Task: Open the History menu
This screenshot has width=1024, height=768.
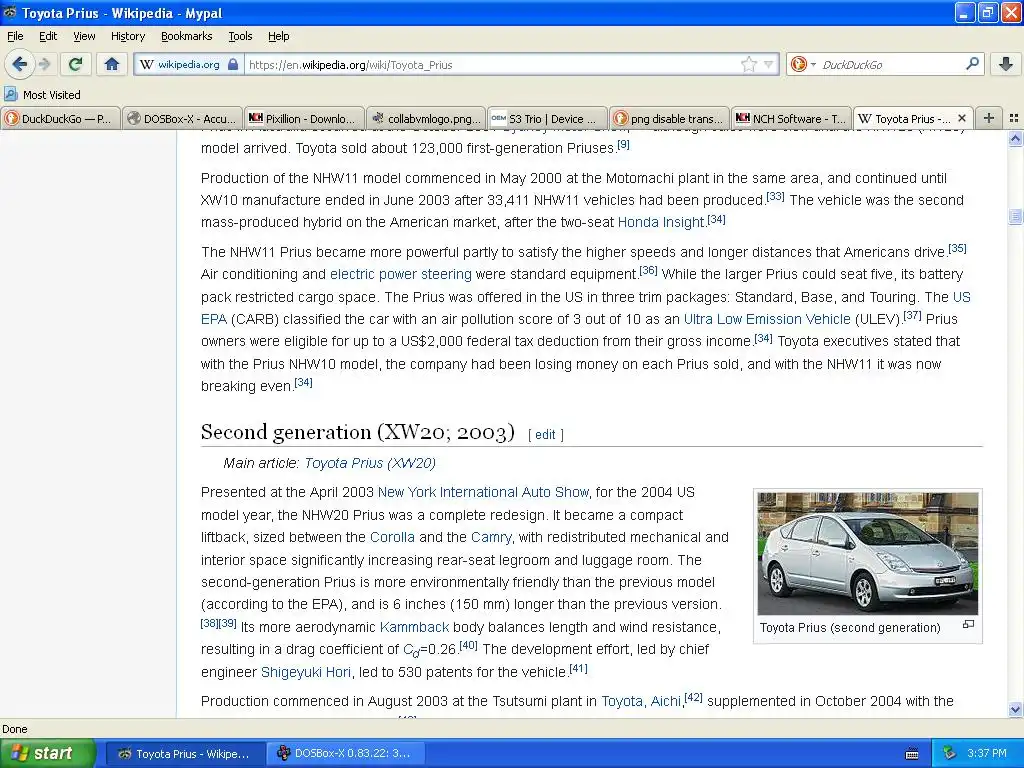Action: coord(127,37)
